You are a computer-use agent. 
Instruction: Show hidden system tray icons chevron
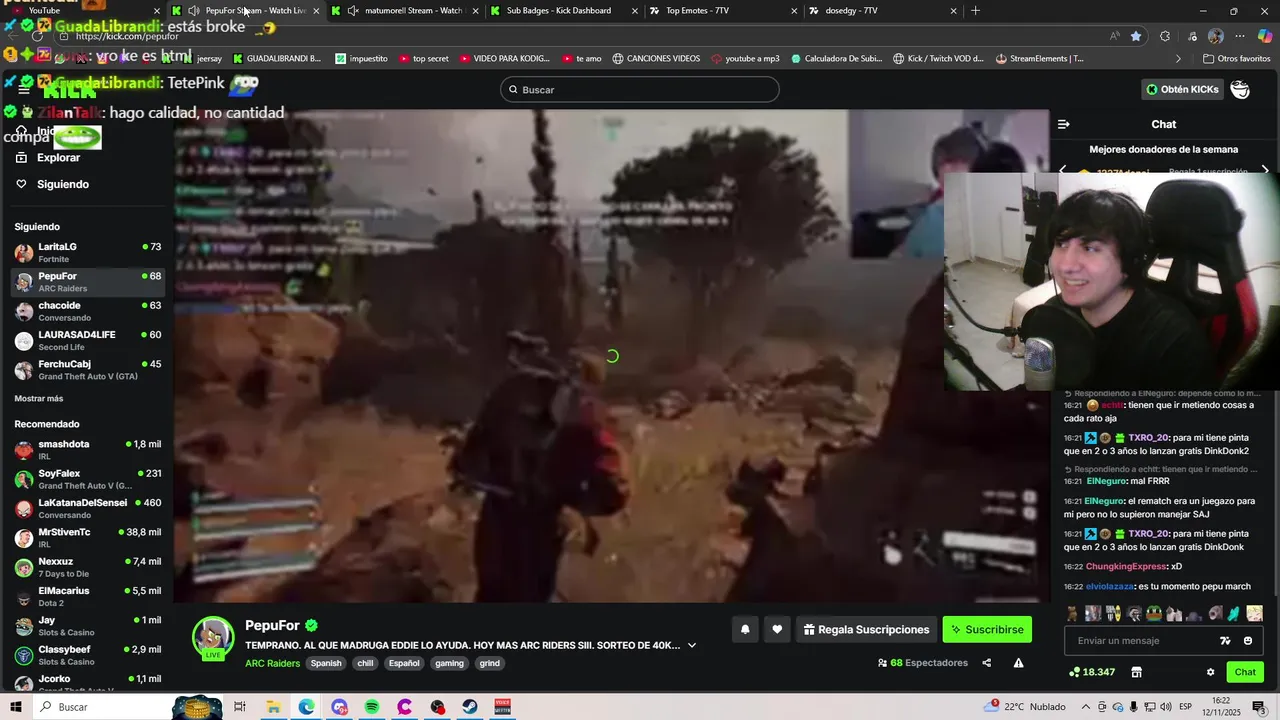pos(1086,707)
